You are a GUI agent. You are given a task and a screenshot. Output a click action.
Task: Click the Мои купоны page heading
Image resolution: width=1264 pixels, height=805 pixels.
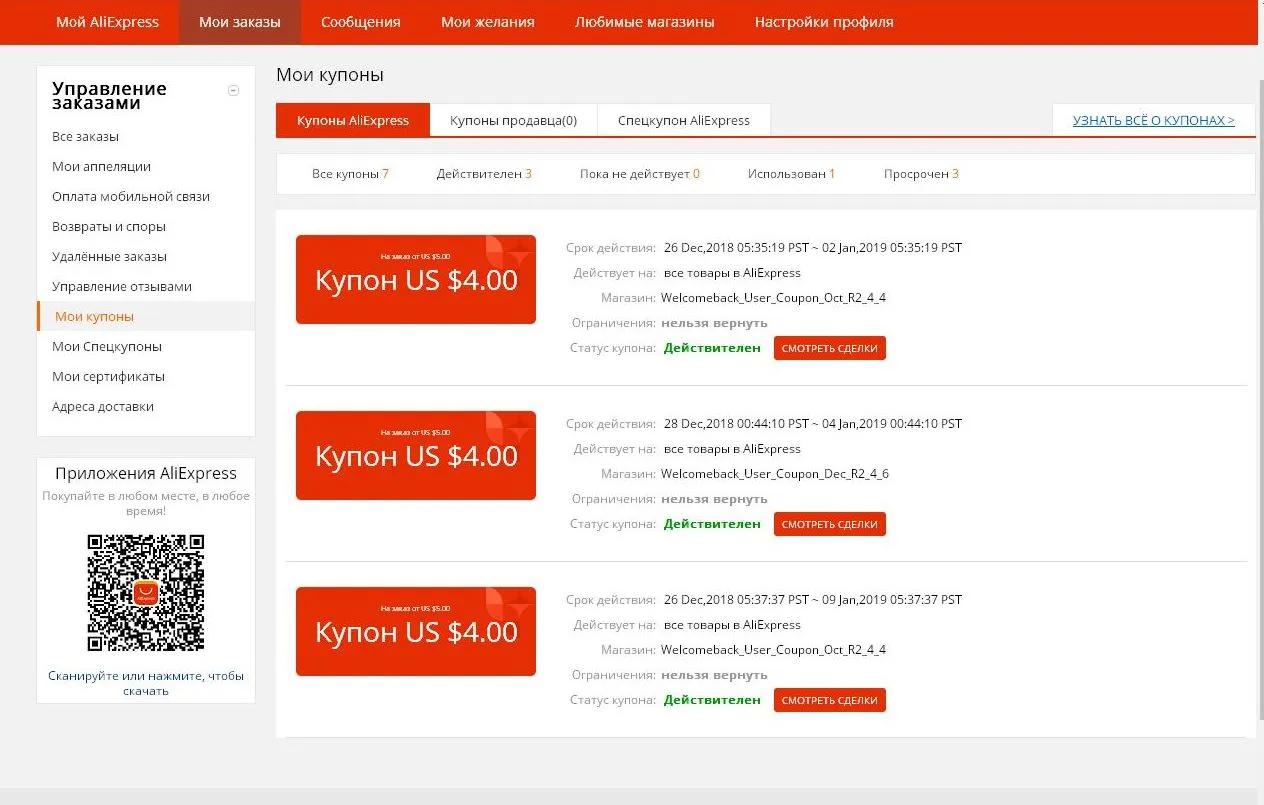(330, 75)
